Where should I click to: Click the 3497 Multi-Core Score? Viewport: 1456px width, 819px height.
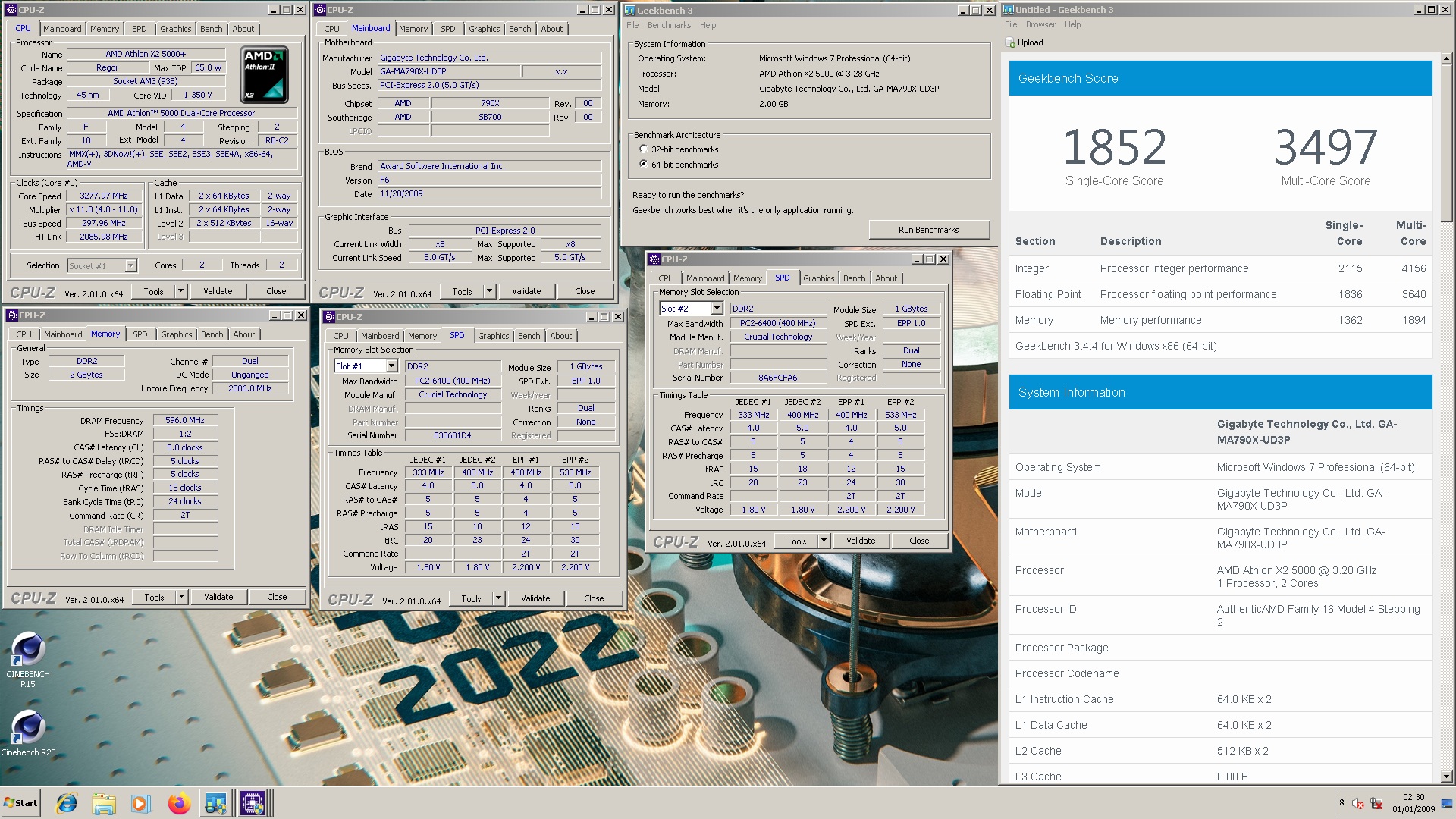(x=1326, y=146)
